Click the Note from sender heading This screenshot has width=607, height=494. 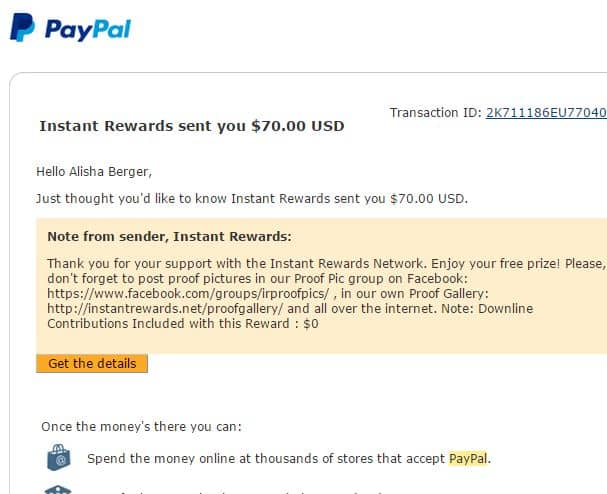(x=170, y=237)
